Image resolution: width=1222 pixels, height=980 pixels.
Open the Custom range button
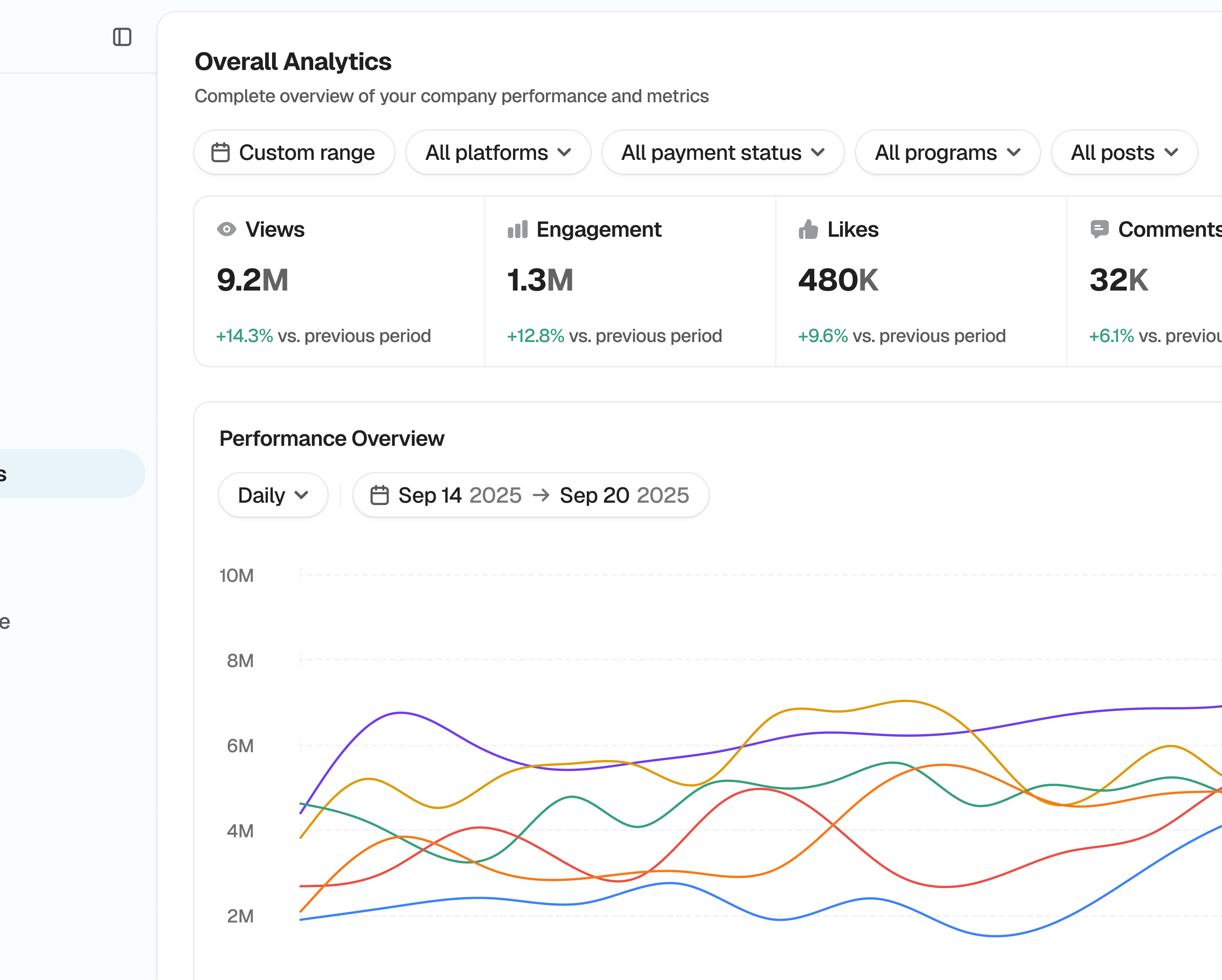pos(294,153)
